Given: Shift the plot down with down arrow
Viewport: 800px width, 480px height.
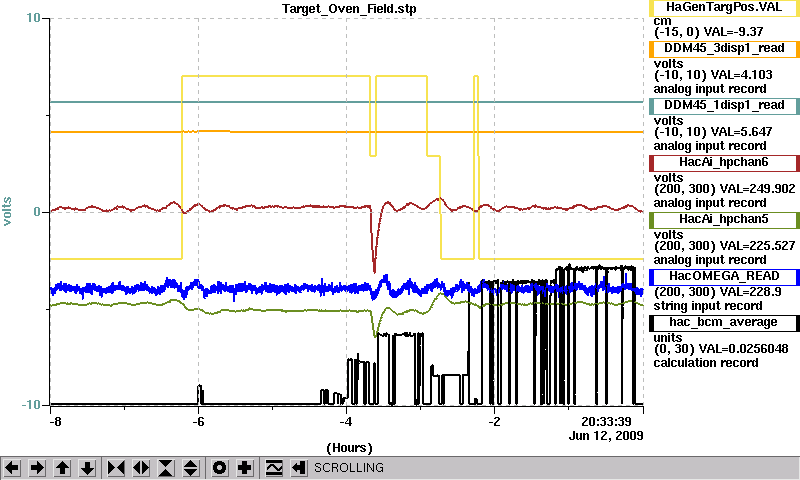Looking at the screenshot, I should (88, 467).
